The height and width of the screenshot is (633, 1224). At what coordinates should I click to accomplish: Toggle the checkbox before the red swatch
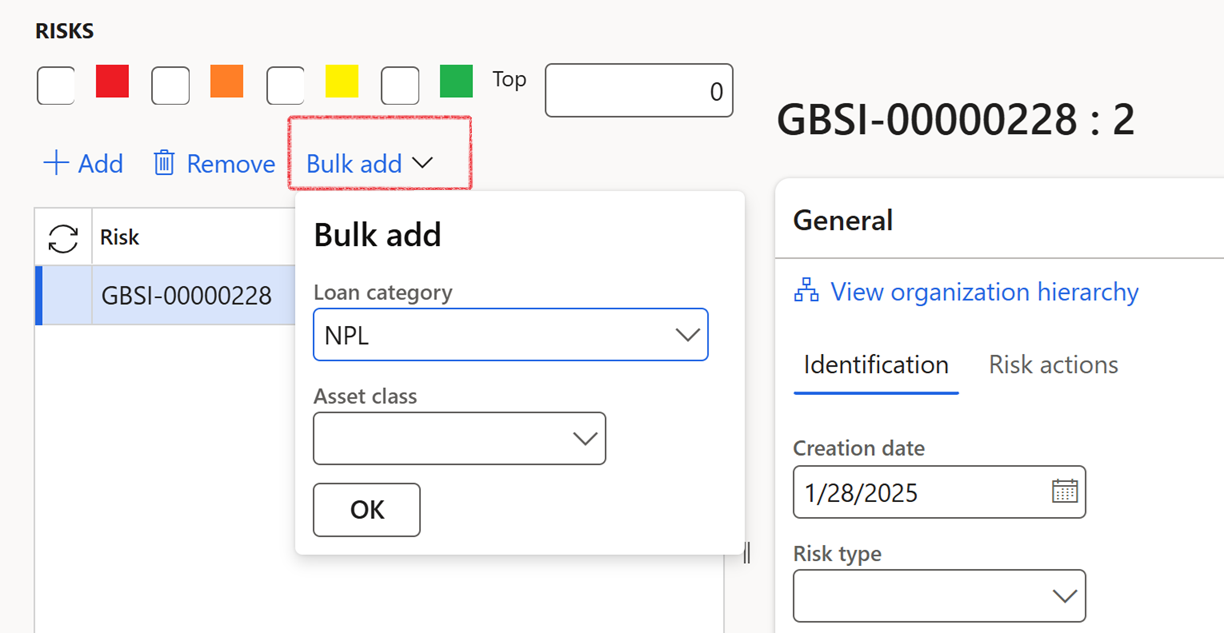pyautogui.click(x=56, y=84)
